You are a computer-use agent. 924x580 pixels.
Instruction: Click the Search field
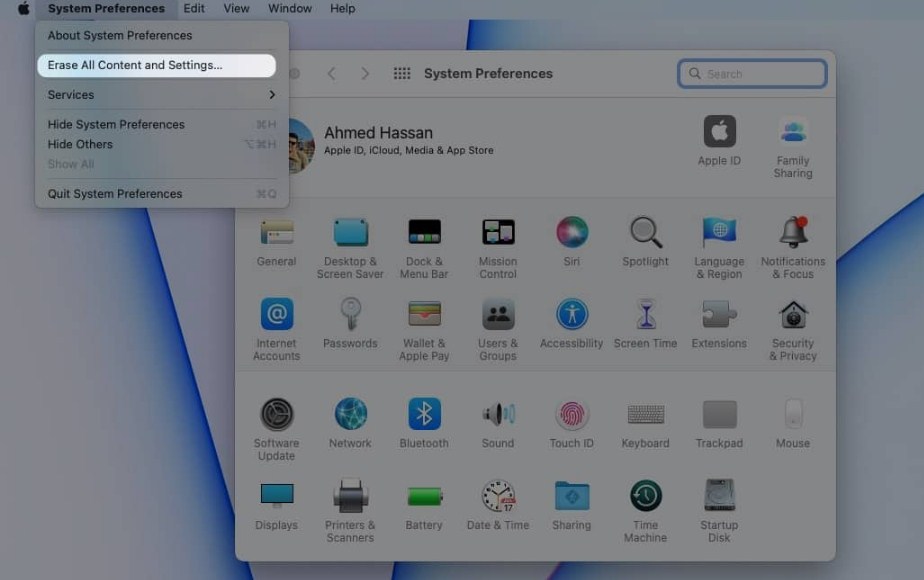[752, 74]
